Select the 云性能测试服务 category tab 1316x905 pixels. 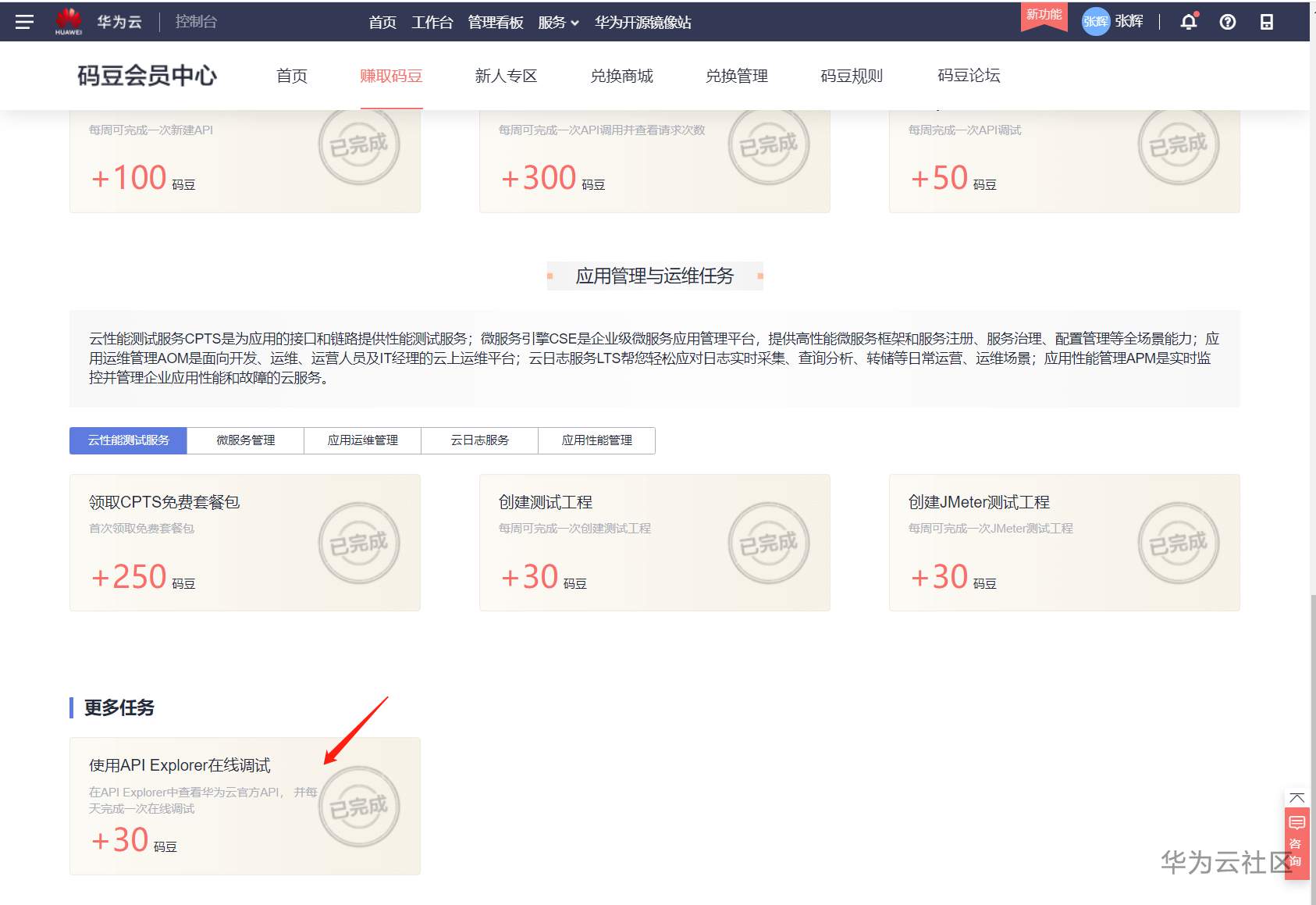(128, 440)
